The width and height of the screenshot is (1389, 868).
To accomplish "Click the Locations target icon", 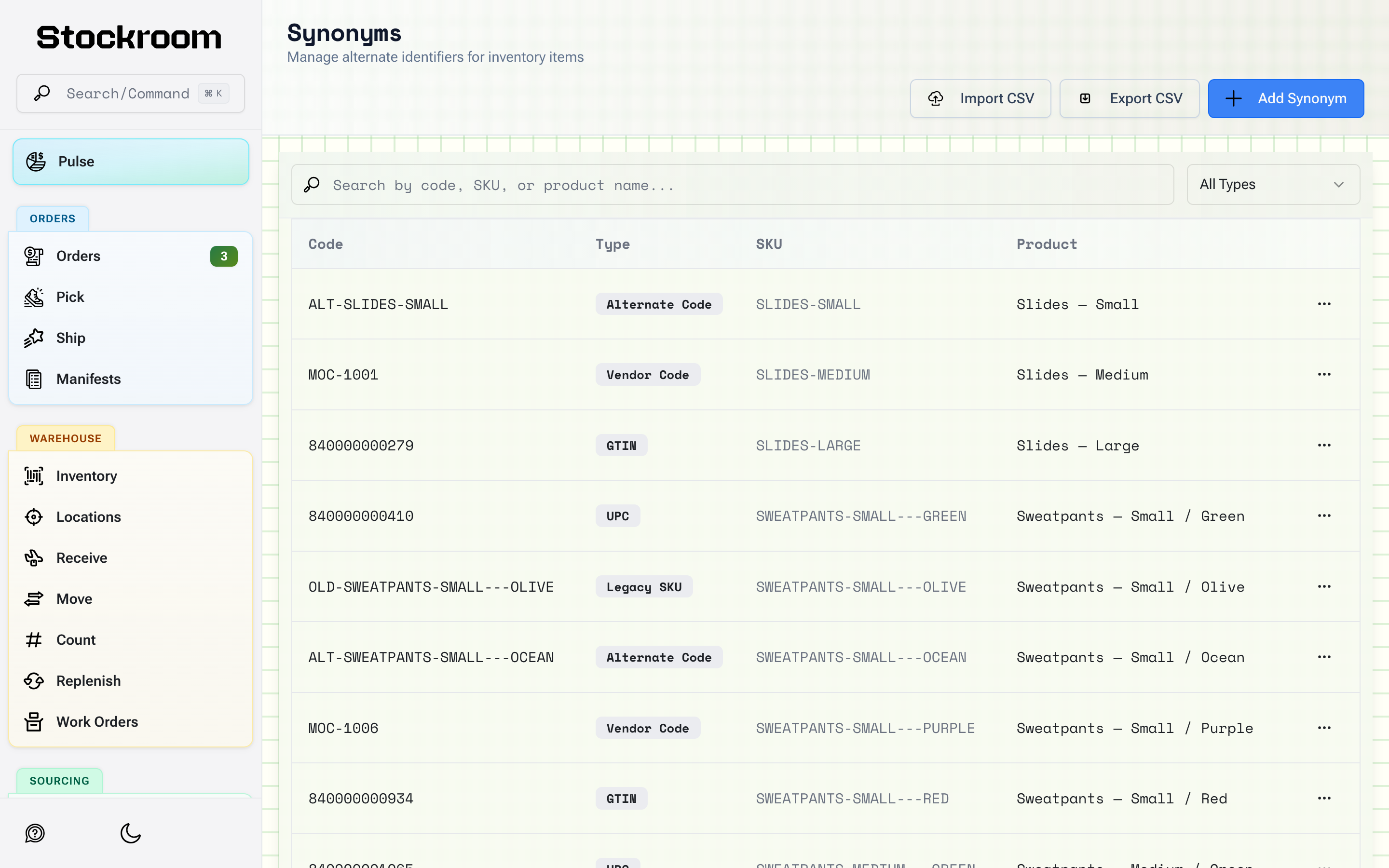I will 34,516.
